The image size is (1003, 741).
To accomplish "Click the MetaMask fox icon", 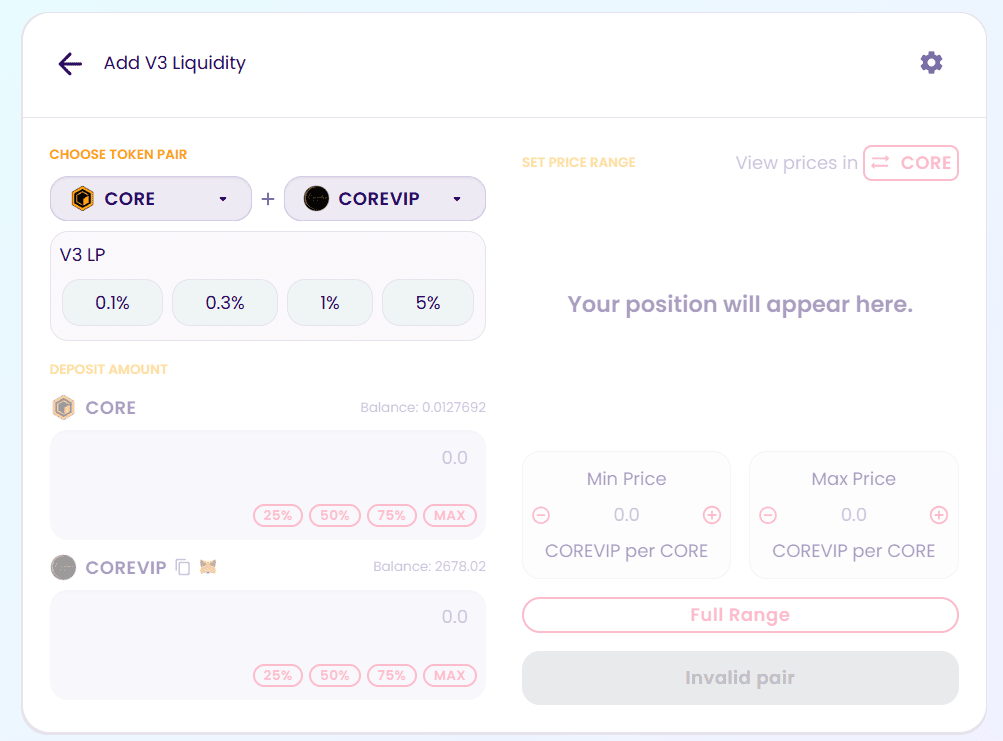I will coord(208,567).
